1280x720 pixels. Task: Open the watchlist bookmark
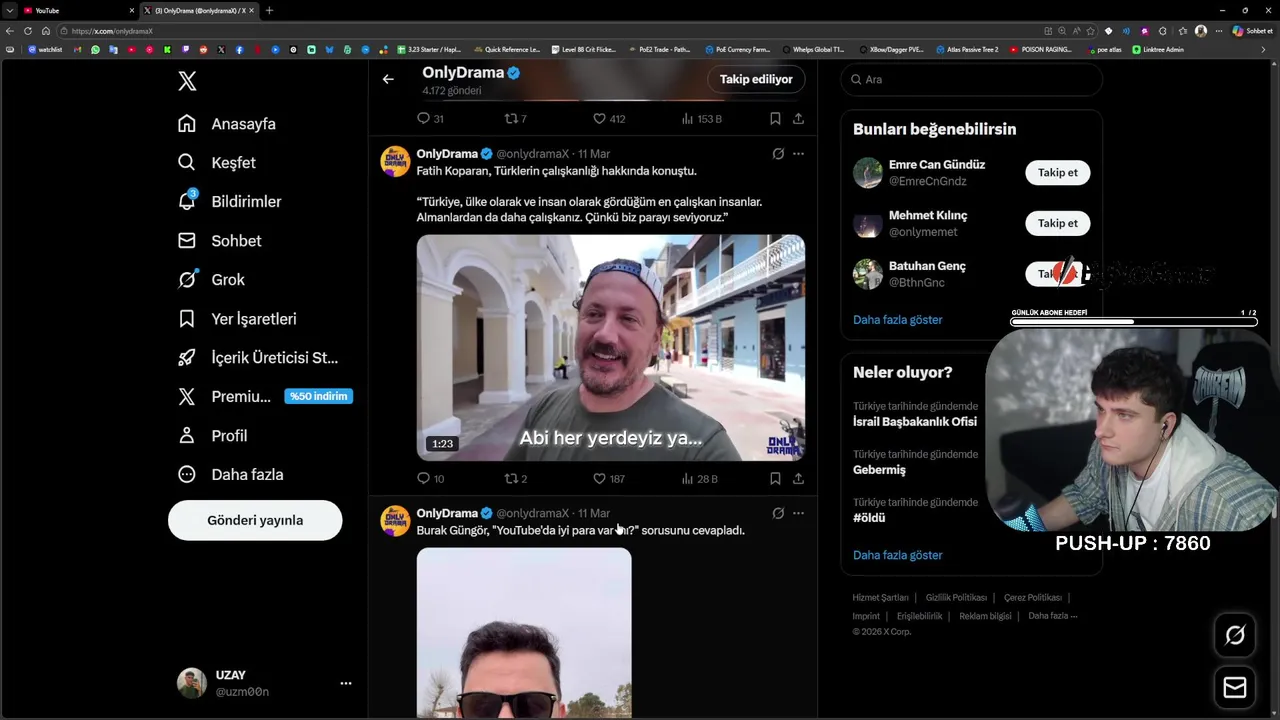(x=45, y=49)
